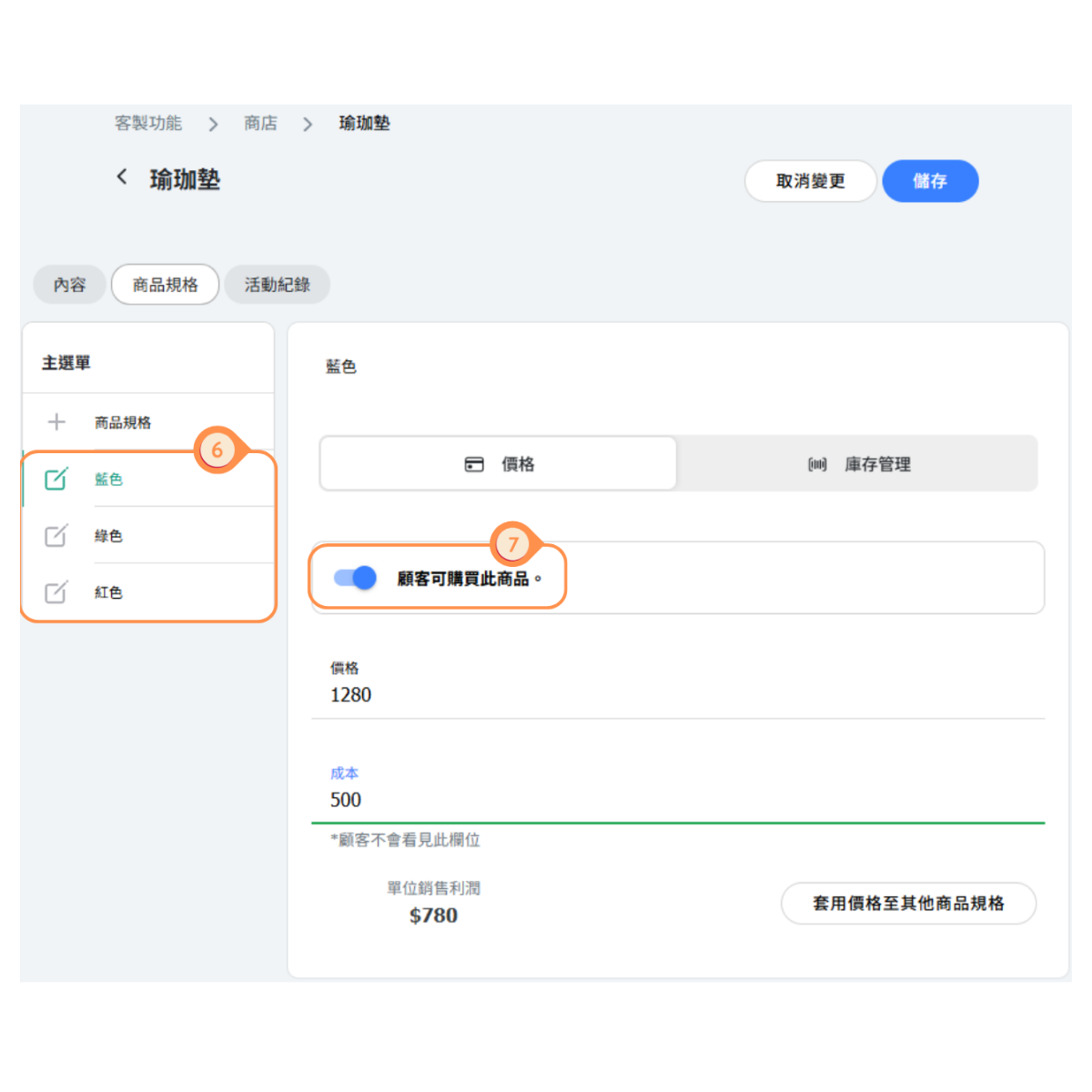The height and width of the screenshot is (1092, 1092).
Task: Click the barcode icon in 庫存管理 tab
Action: pos(817,465)
